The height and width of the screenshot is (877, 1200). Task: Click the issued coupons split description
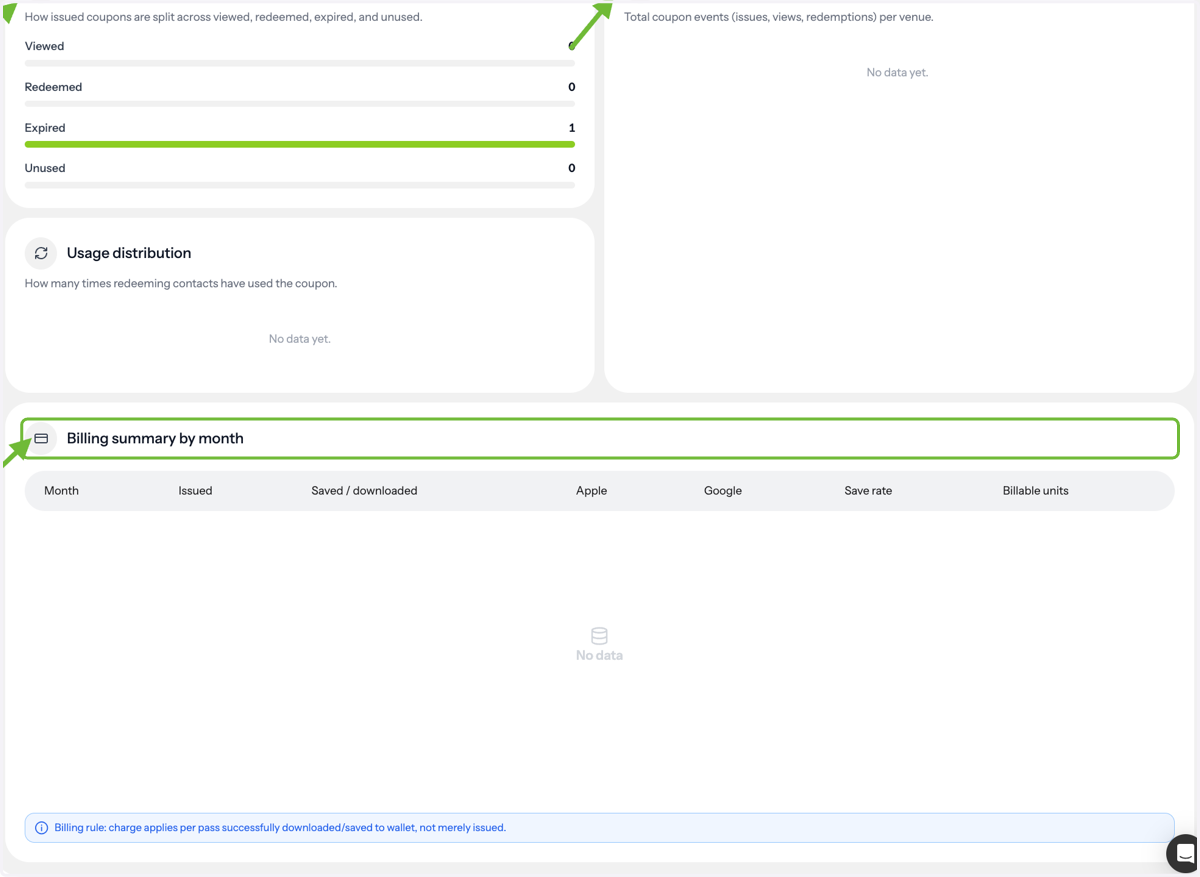(x=223, y=17)
